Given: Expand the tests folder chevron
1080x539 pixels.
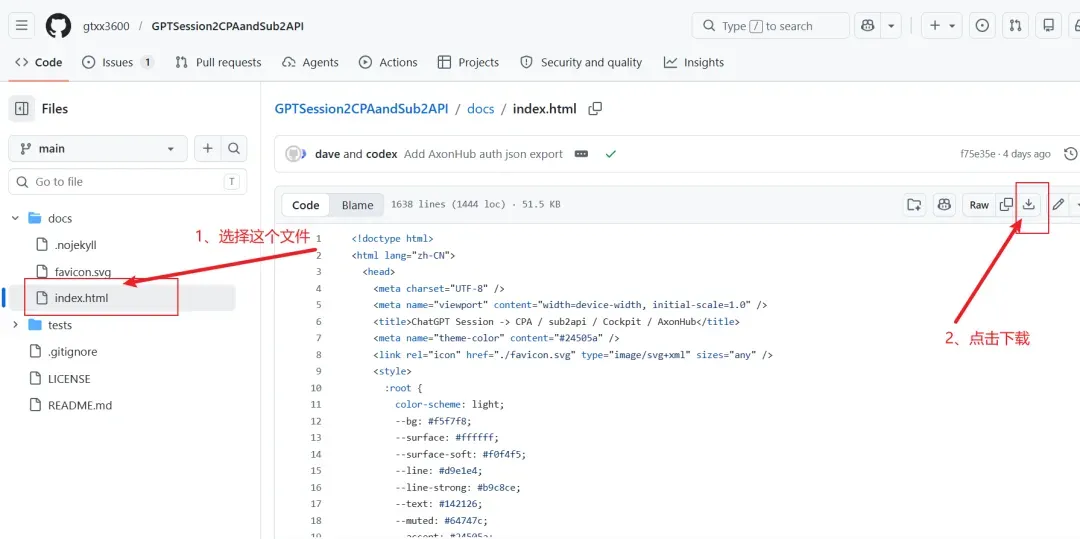Looking at the screenshot, I should coord(15,325).
